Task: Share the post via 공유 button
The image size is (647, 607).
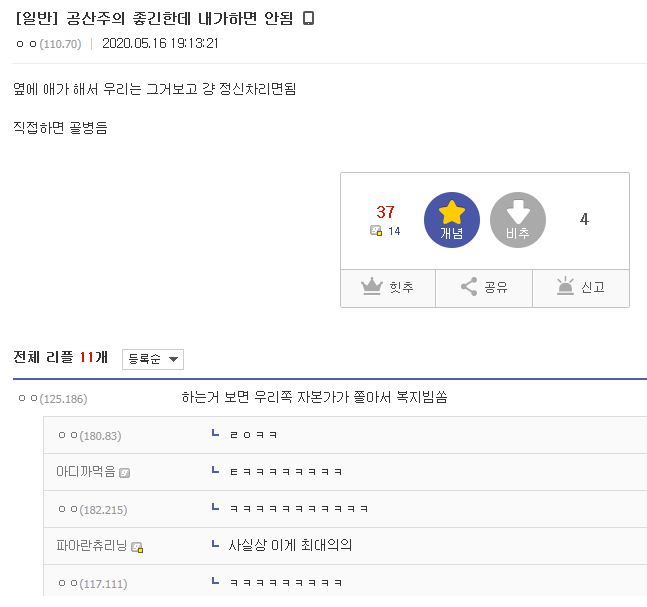Action: [484, 288]
